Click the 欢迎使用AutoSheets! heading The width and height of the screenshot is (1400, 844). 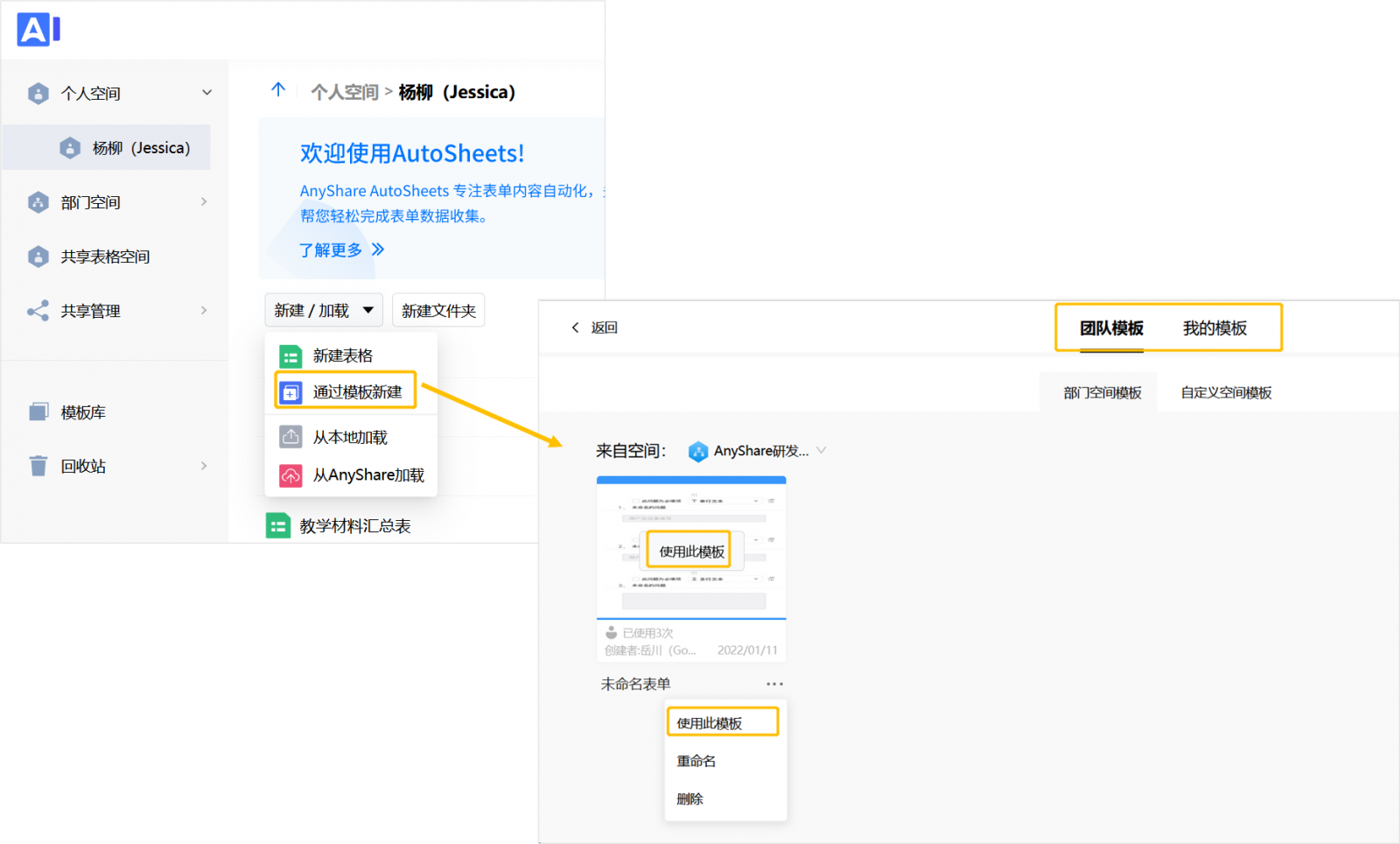click(x=412, y=153)
